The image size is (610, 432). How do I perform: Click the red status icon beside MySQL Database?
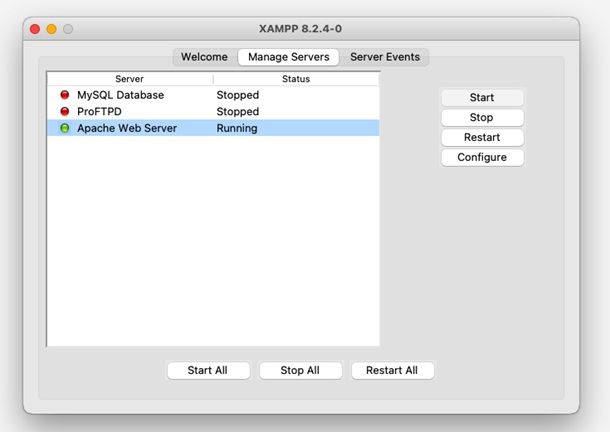click(x=65, y=95)
